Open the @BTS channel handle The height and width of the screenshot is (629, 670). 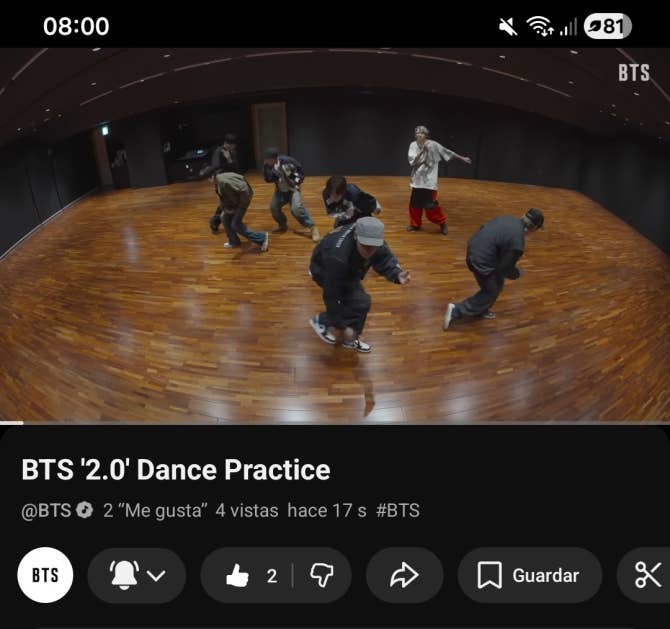46,510
